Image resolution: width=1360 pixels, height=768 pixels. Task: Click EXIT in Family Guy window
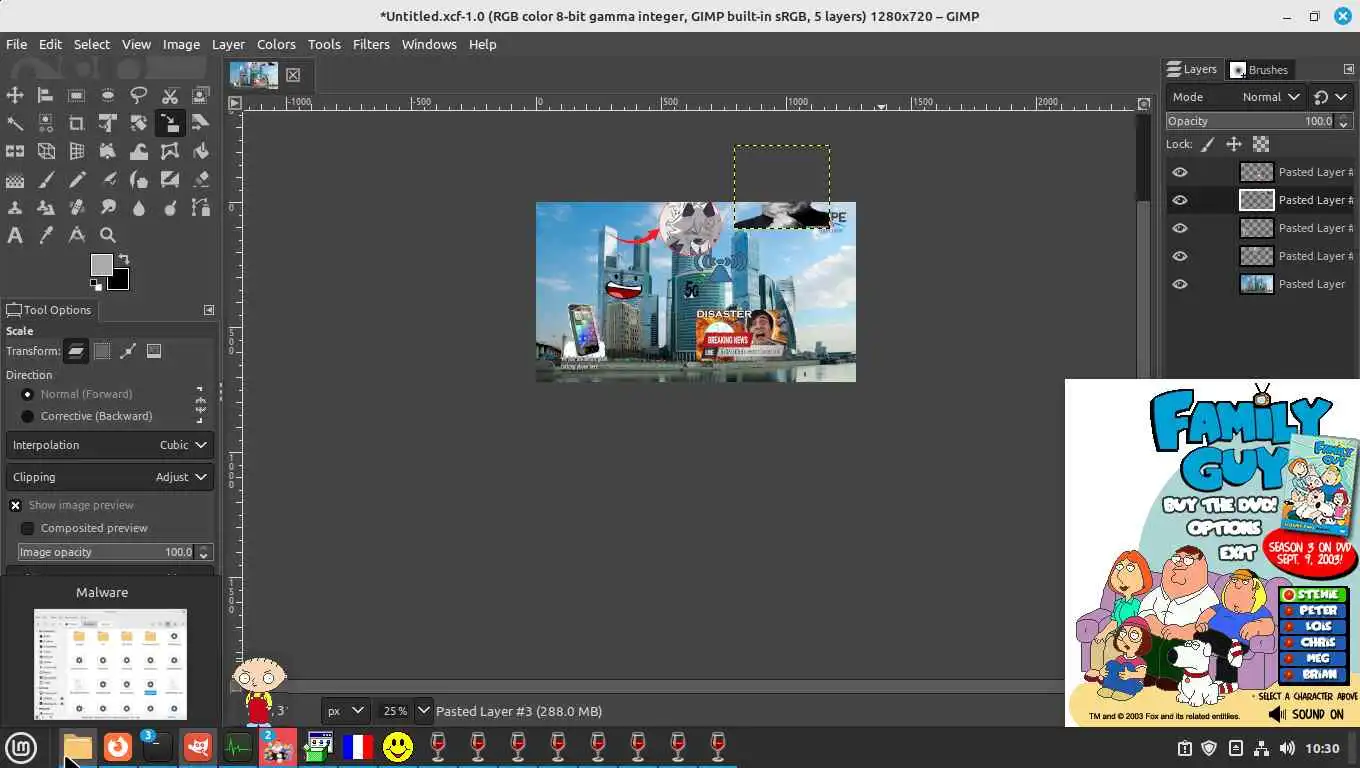pos(1238,552)
